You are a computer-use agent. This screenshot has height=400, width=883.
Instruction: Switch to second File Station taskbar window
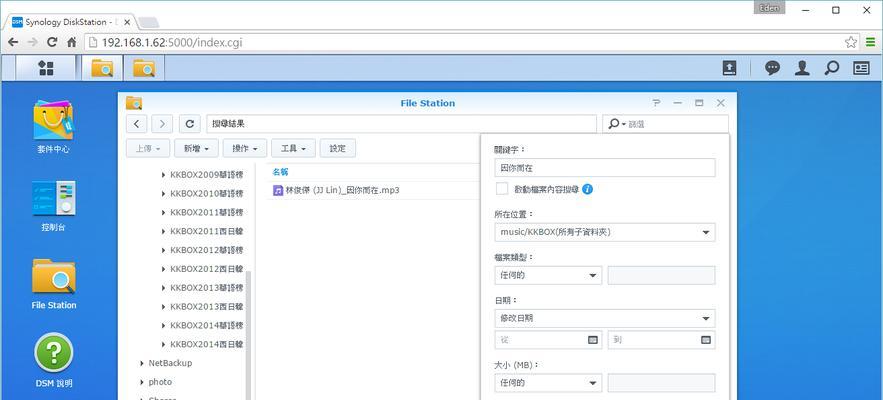144,68
